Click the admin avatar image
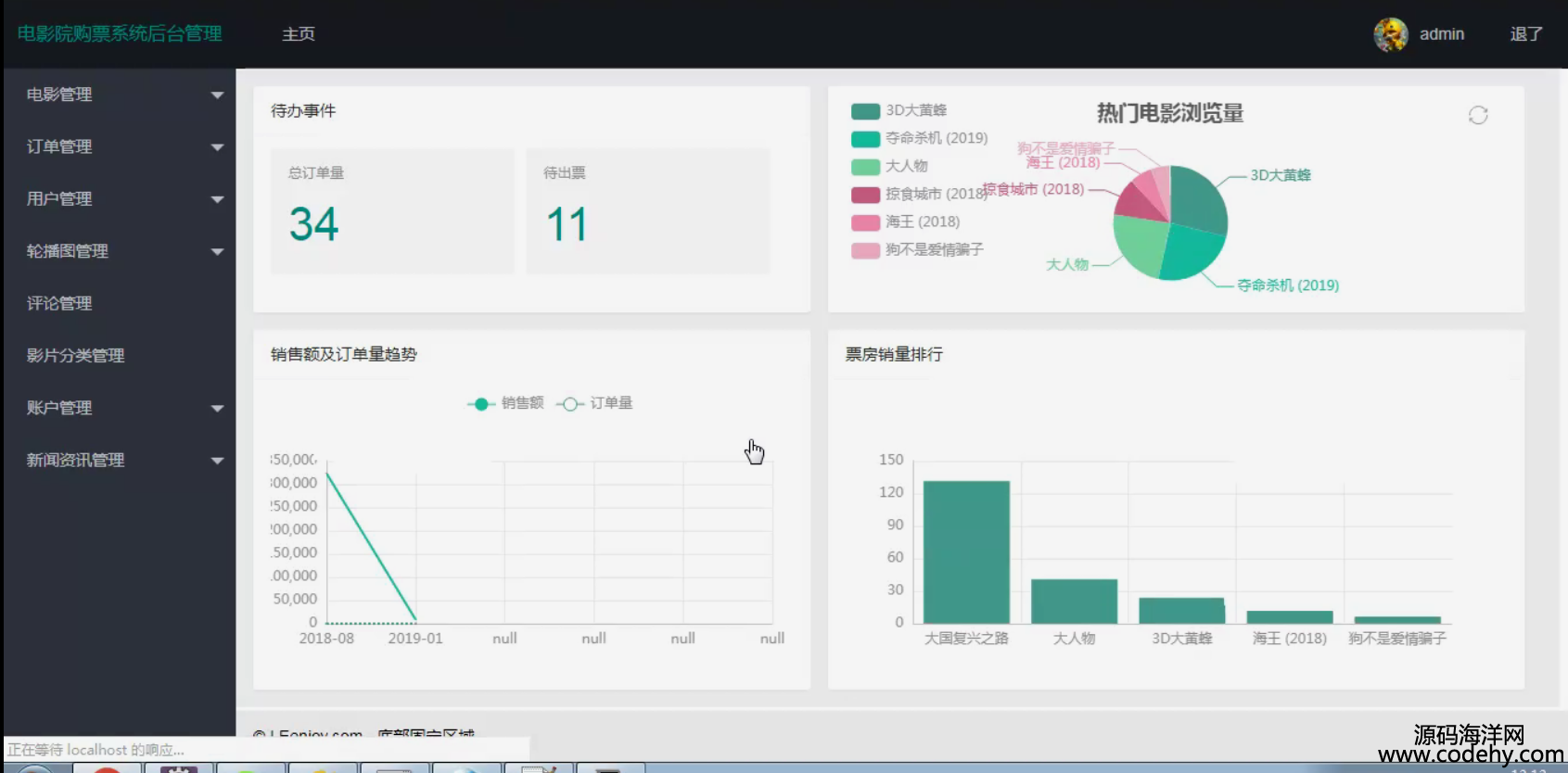The image size is (1568, 773). pyautogui.click(x=1390, y=34)
